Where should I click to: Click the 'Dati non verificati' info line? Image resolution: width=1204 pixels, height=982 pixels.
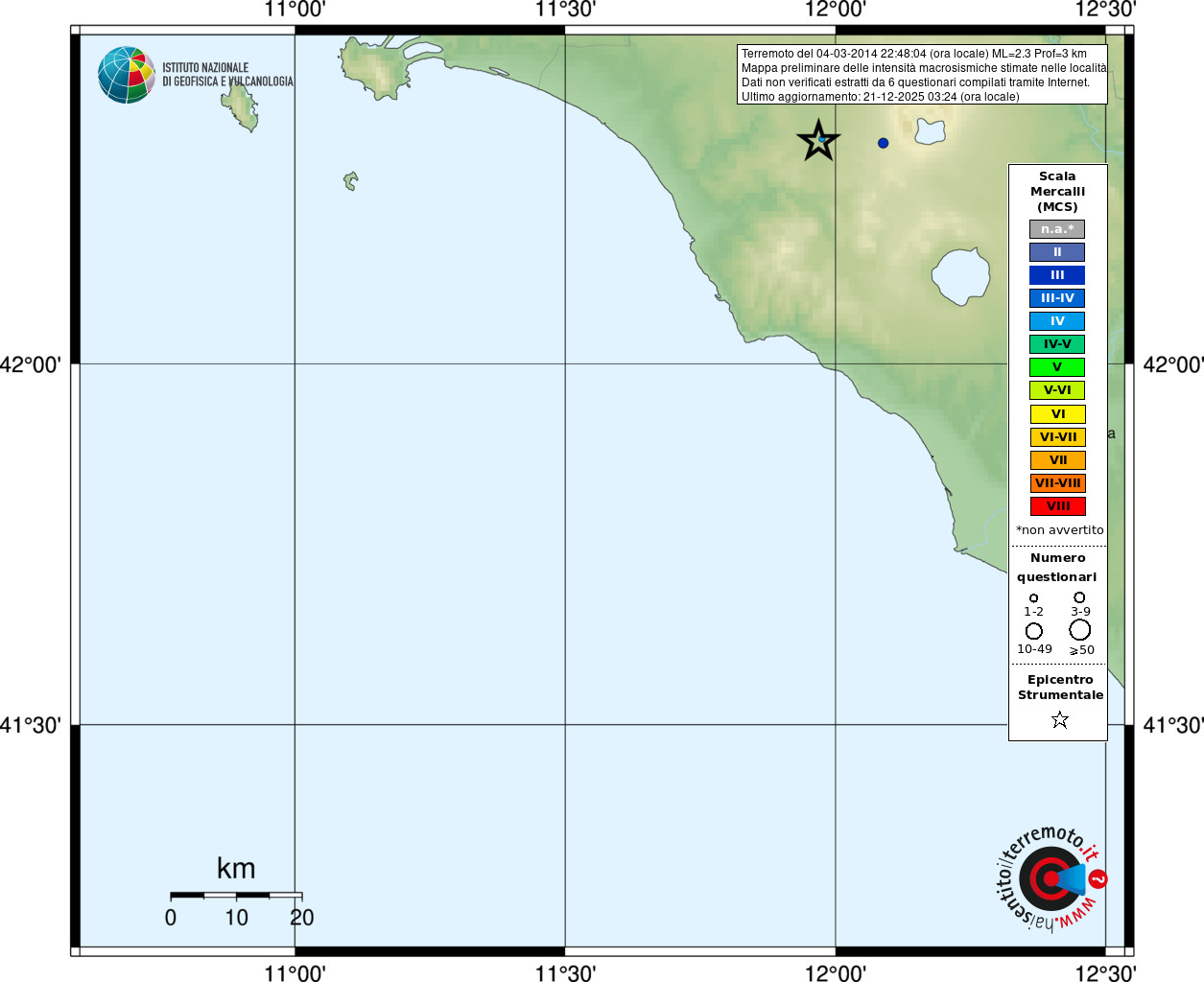(x=915, y=82)
